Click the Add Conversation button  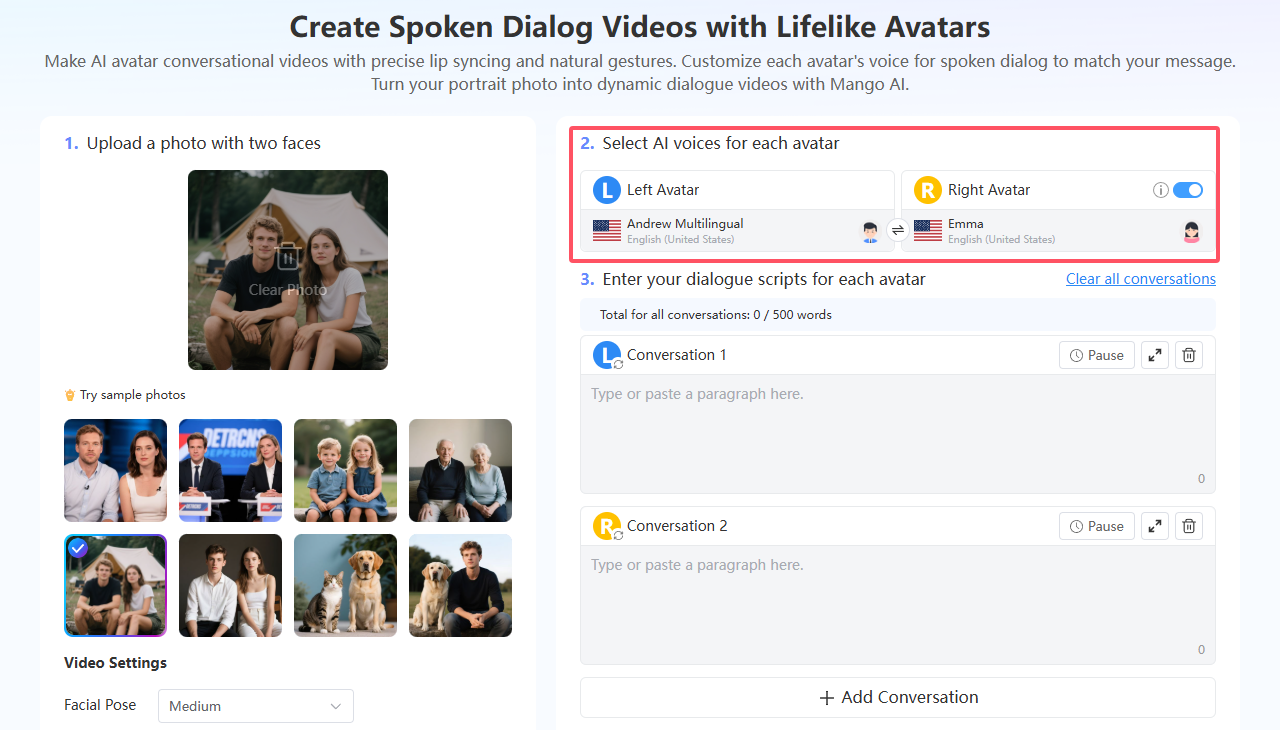[x=897, y=697]
